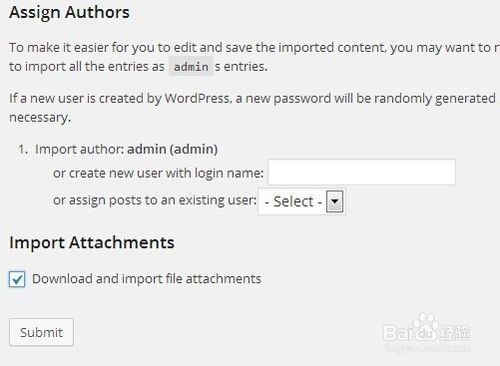Click the paragraph about WordPress new password
Viewport: 500px width, 366px height.
coord(252,108)
